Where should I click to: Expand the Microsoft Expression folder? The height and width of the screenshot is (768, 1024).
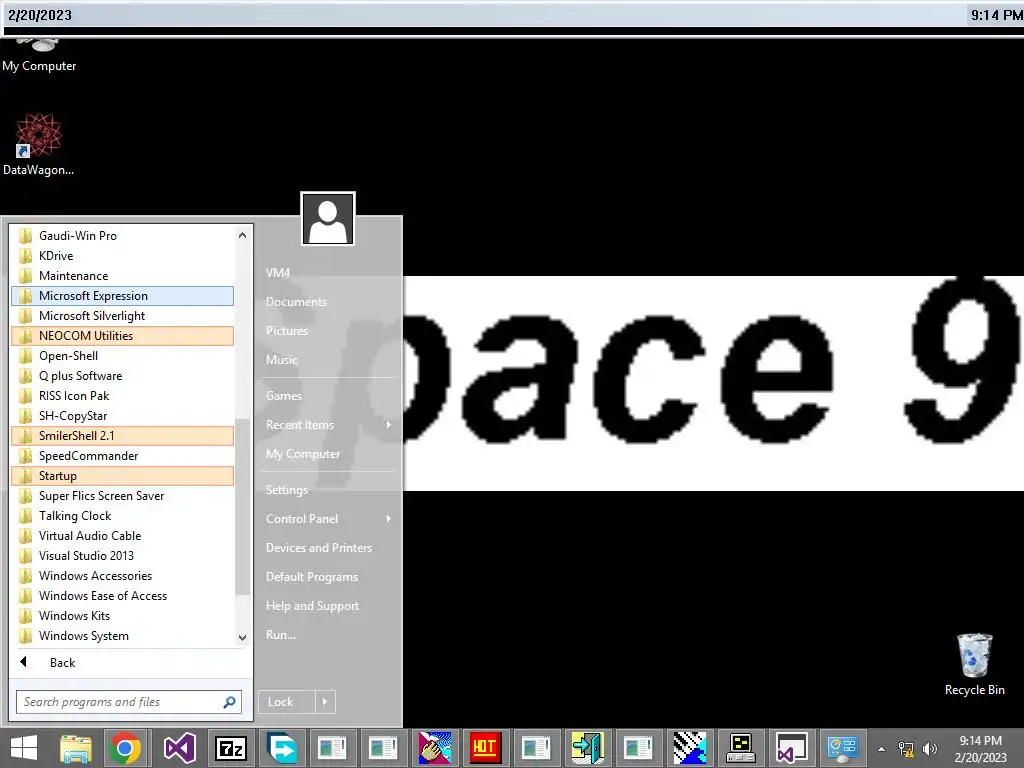tap(123, 296)
